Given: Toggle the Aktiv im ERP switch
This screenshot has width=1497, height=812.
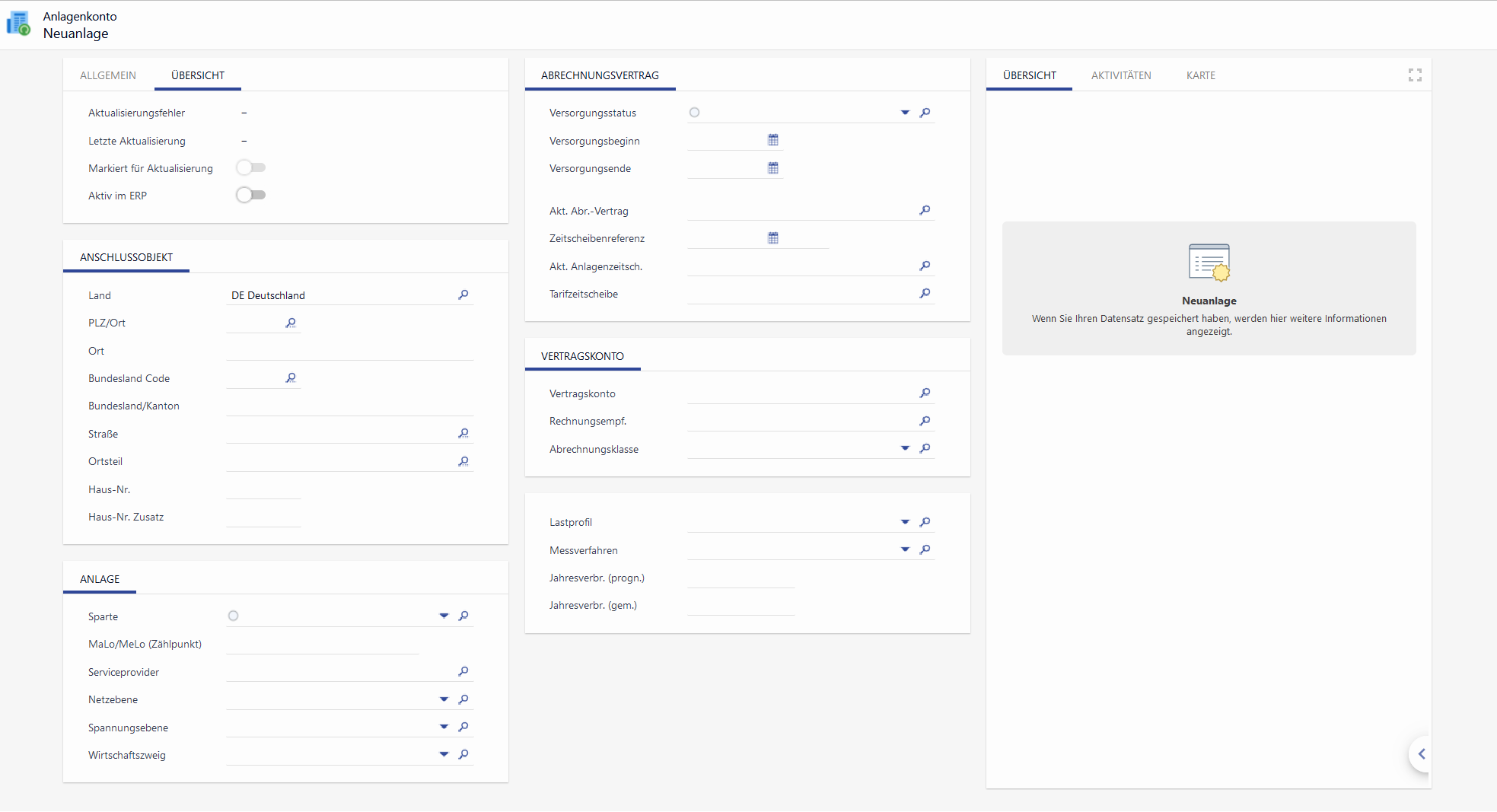Looking at the screenshot, I should [250, 195].
